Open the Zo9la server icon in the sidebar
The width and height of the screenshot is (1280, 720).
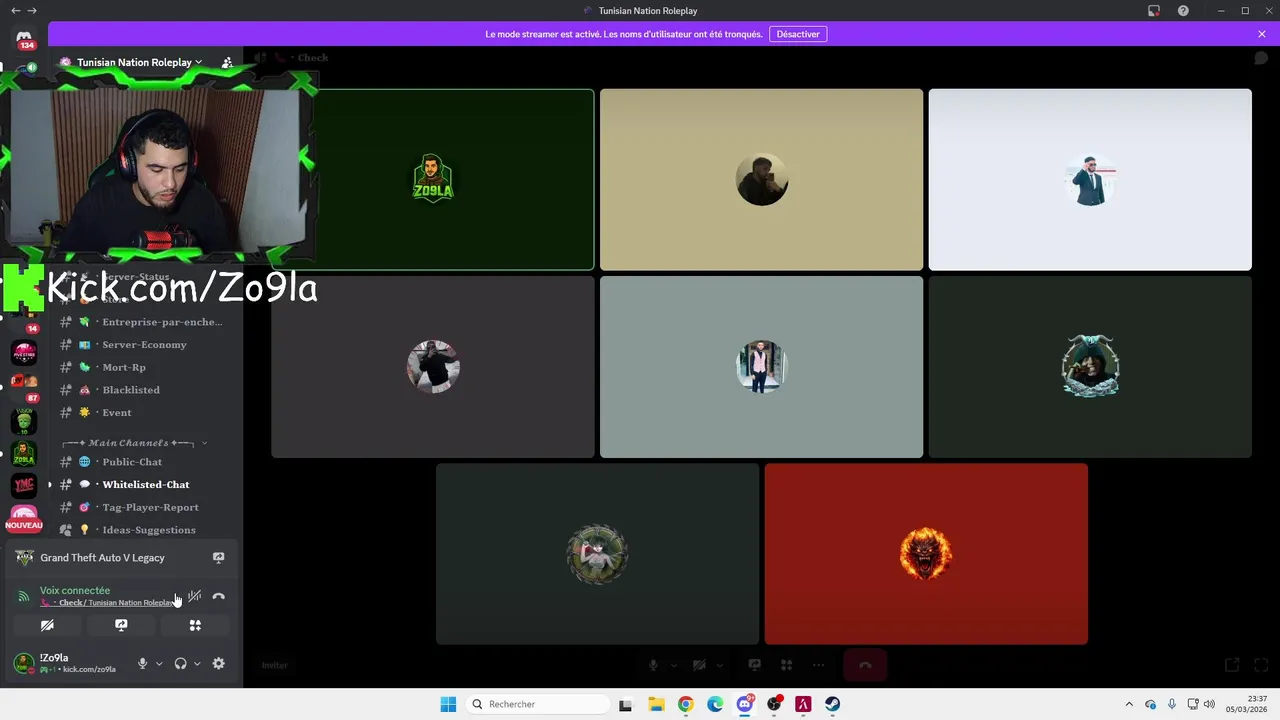point(24,453)
